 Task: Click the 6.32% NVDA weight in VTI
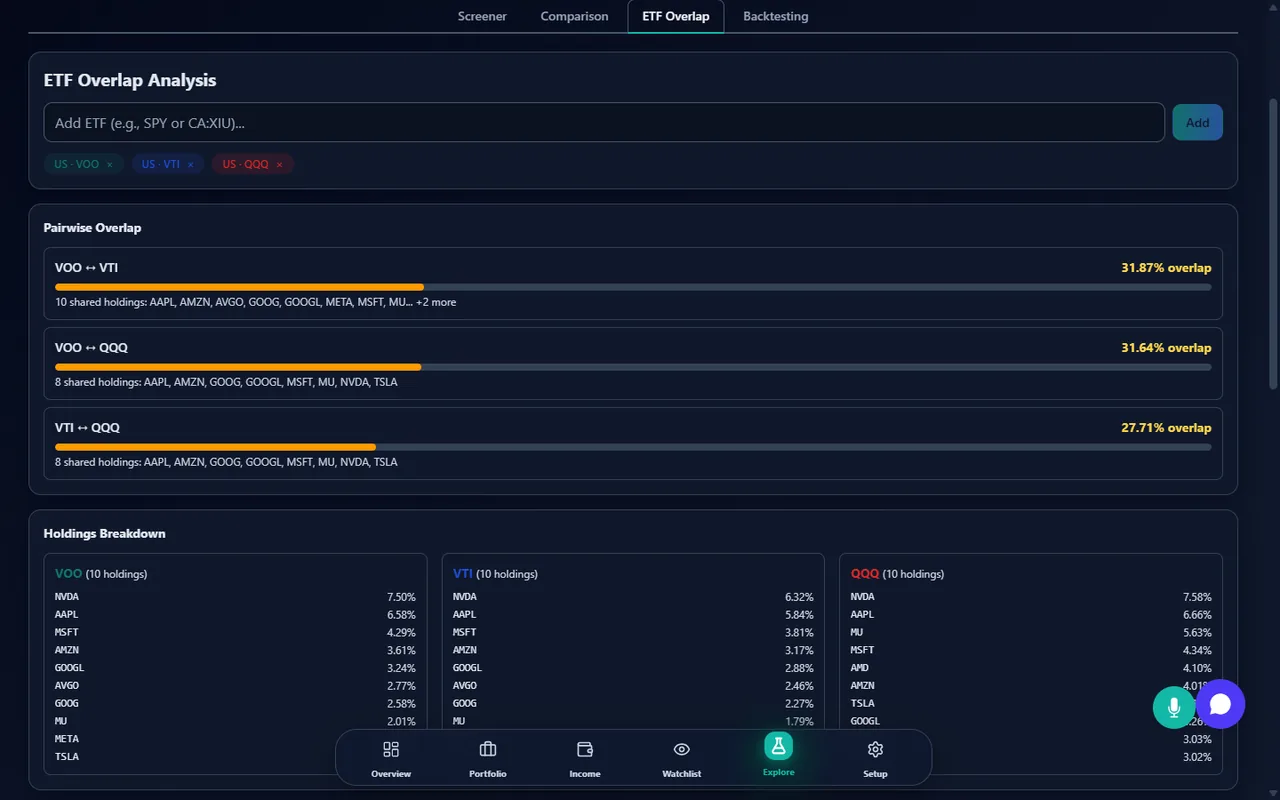tap(799, 597)
